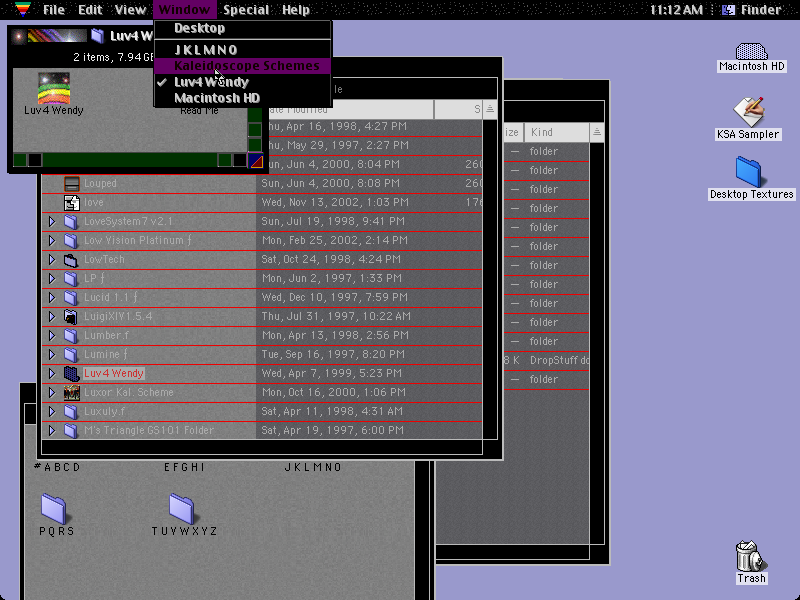Click the love file name
Screen dimensions: 800x600
coord(94,203)
